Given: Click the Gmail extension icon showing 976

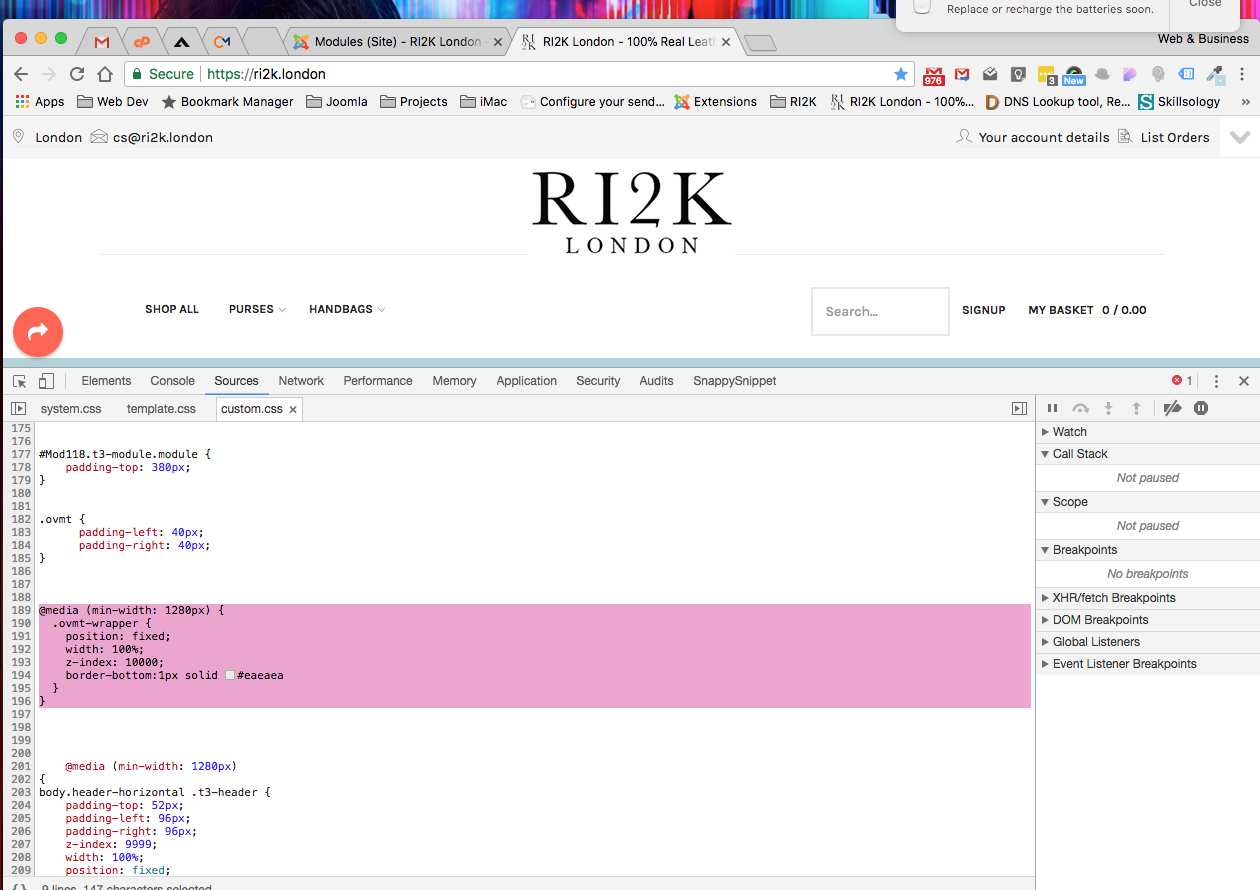Looking at the screenshot, I should [x=934, y=73].
